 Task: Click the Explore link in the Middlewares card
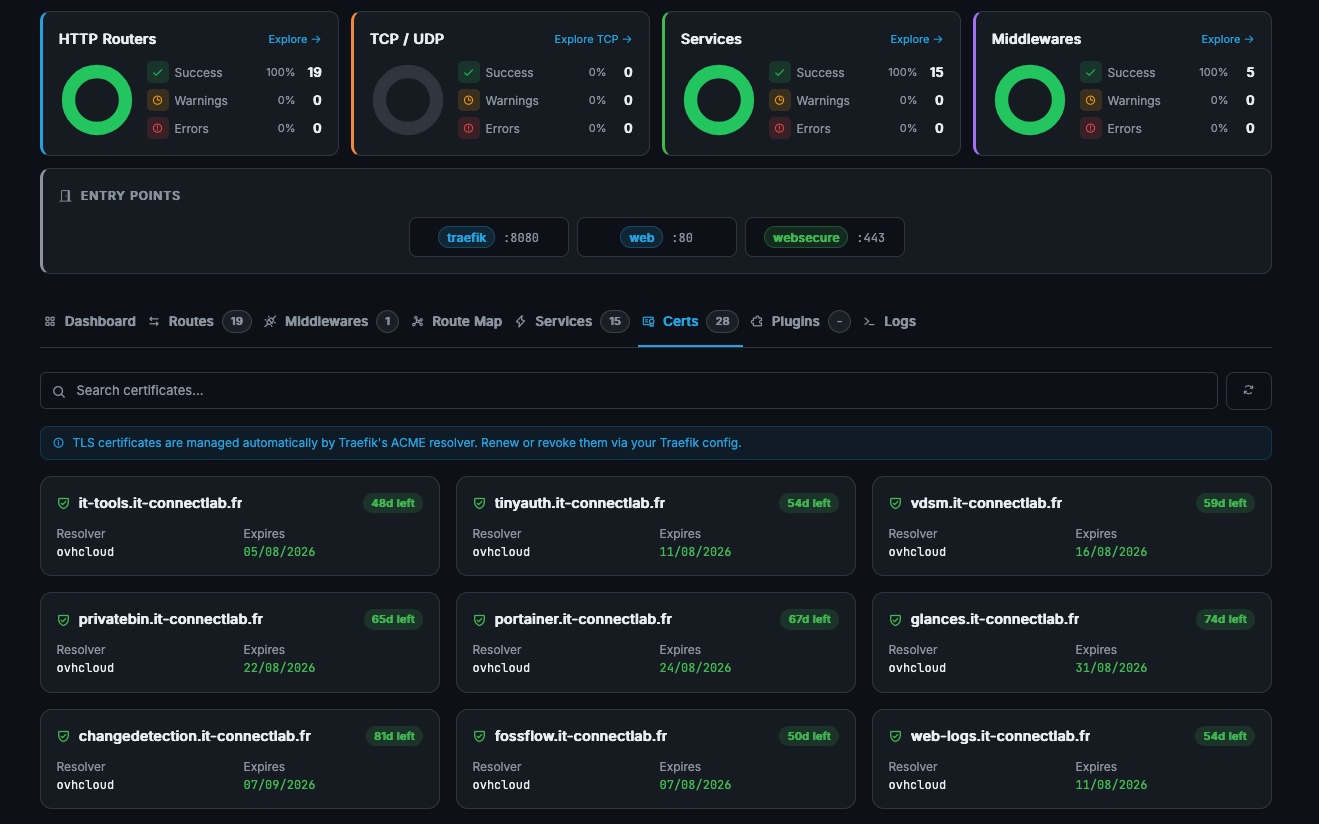point(1227,39)
